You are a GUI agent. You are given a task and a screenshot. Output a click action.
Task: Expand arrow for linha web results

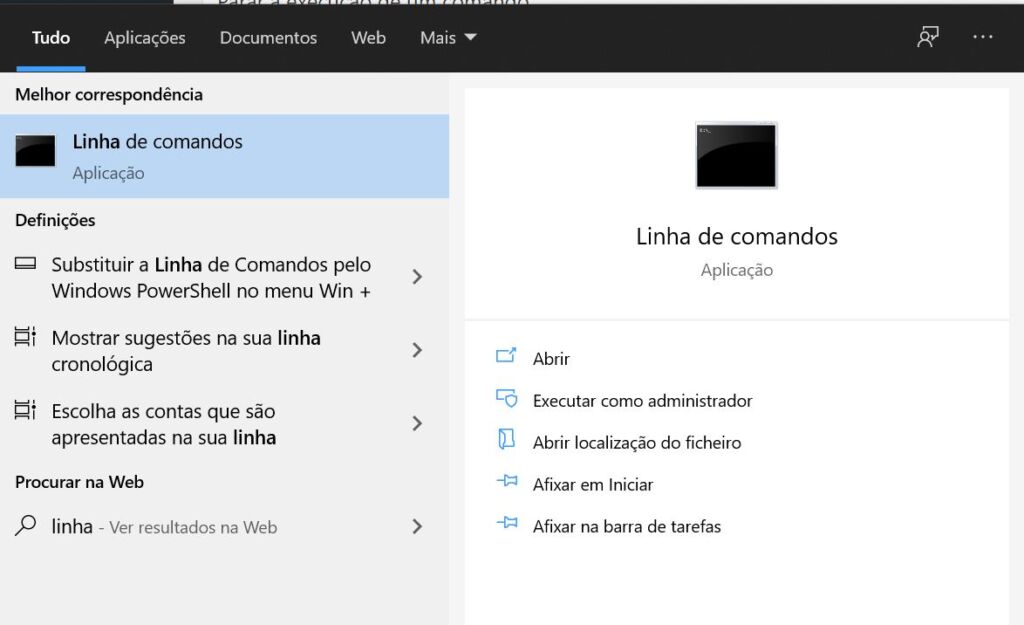(x=417, y=526)
